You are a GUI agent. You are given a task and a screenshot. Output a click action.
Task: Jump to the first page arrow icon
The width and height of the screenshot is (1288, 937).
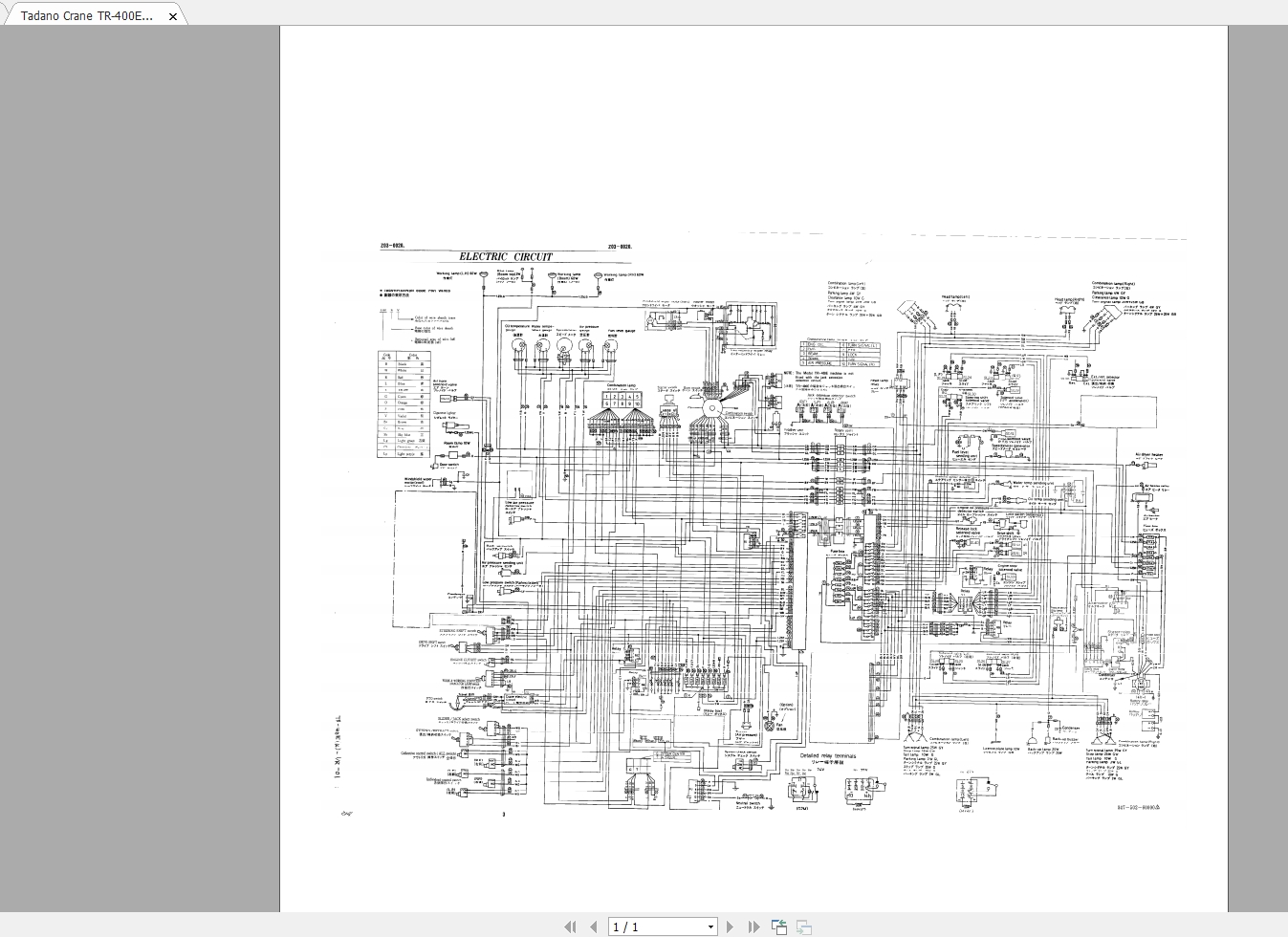569,926
